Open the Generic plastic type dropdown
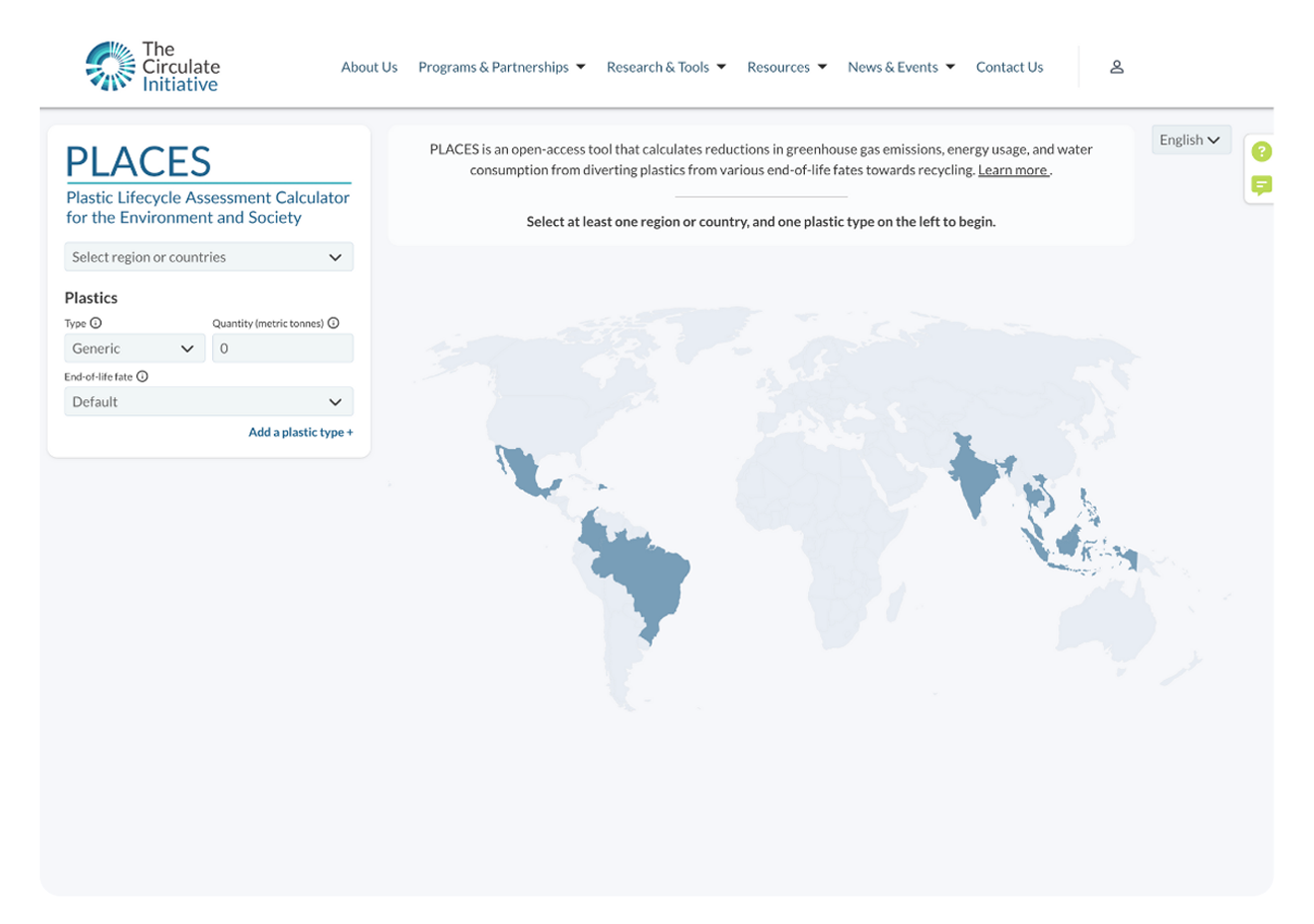This screenshot has height=924, width=1314. click(134, 348)
